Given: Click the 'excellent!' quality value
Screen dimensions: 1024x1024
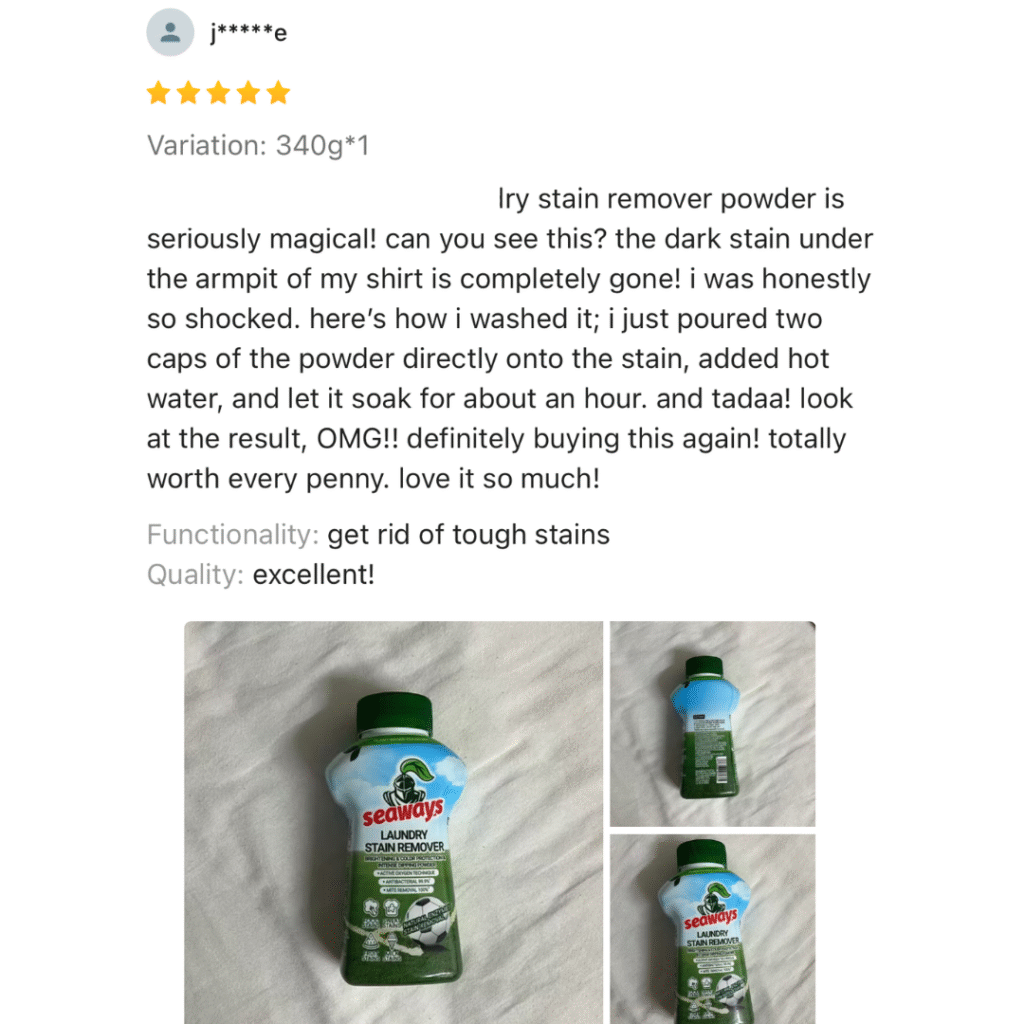Looking at the screenshot, I should [x=313, y=575].
